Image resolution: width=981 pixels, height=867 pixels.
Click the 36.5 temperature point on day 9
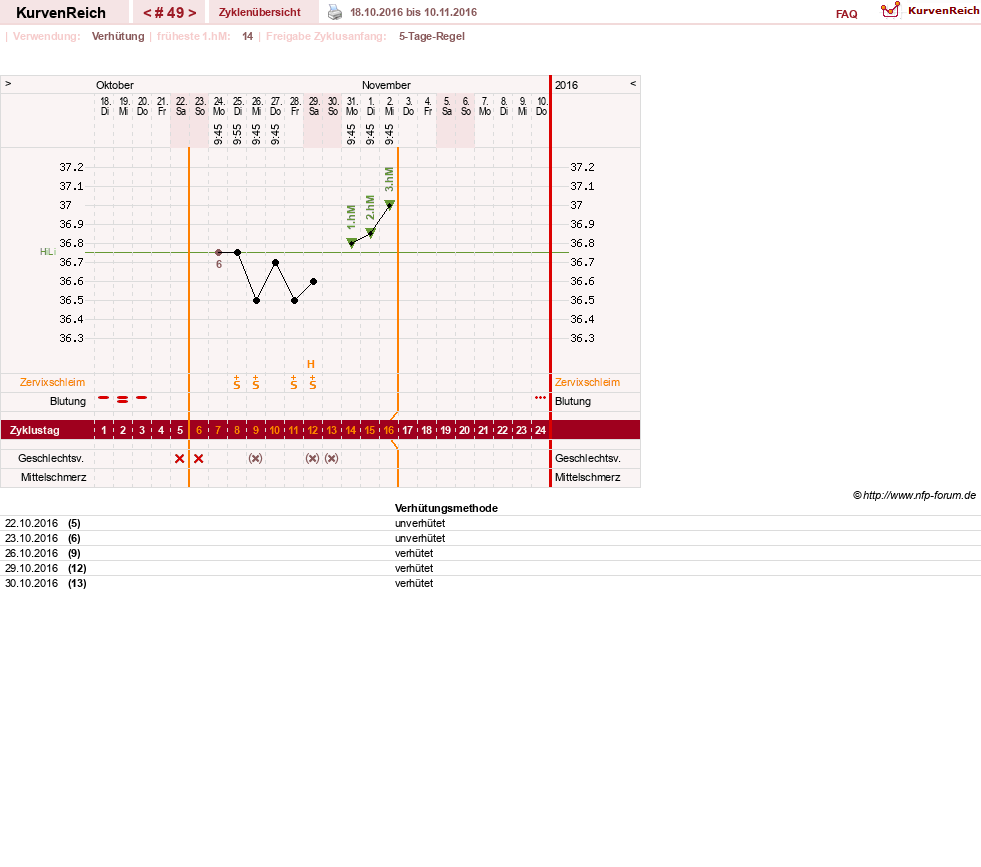[x=257, y=300]
